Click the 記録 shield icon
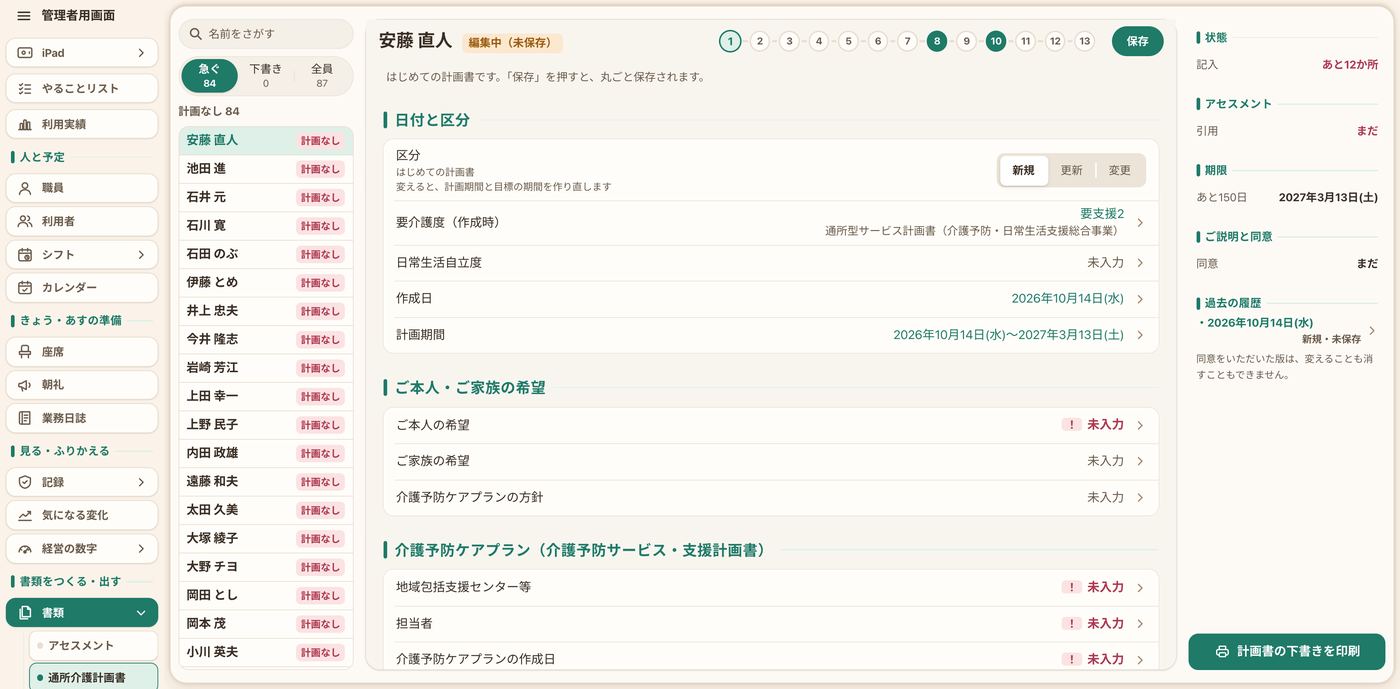The image size is (1400, 689). 25,482
